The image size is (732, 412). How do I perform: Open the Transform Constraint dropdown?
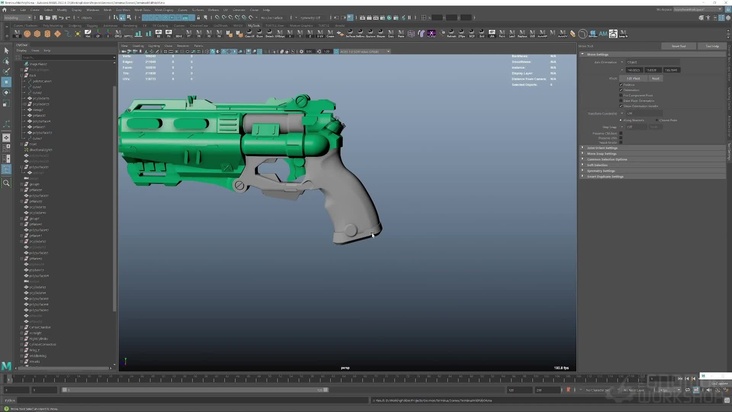click(x=644, y=113)
